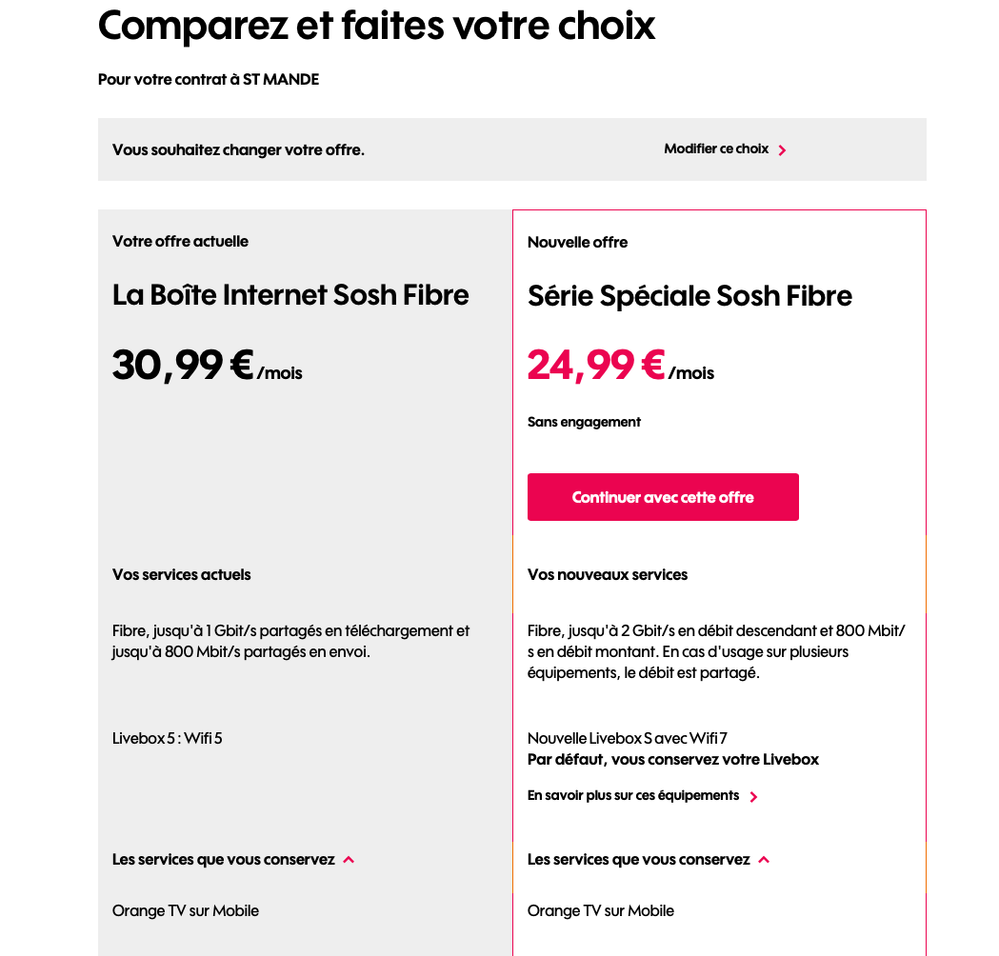The width and height of the screenshot is (999, 956).
Task: Click the 24,99 € new offer price
Action: pos(596,365)
